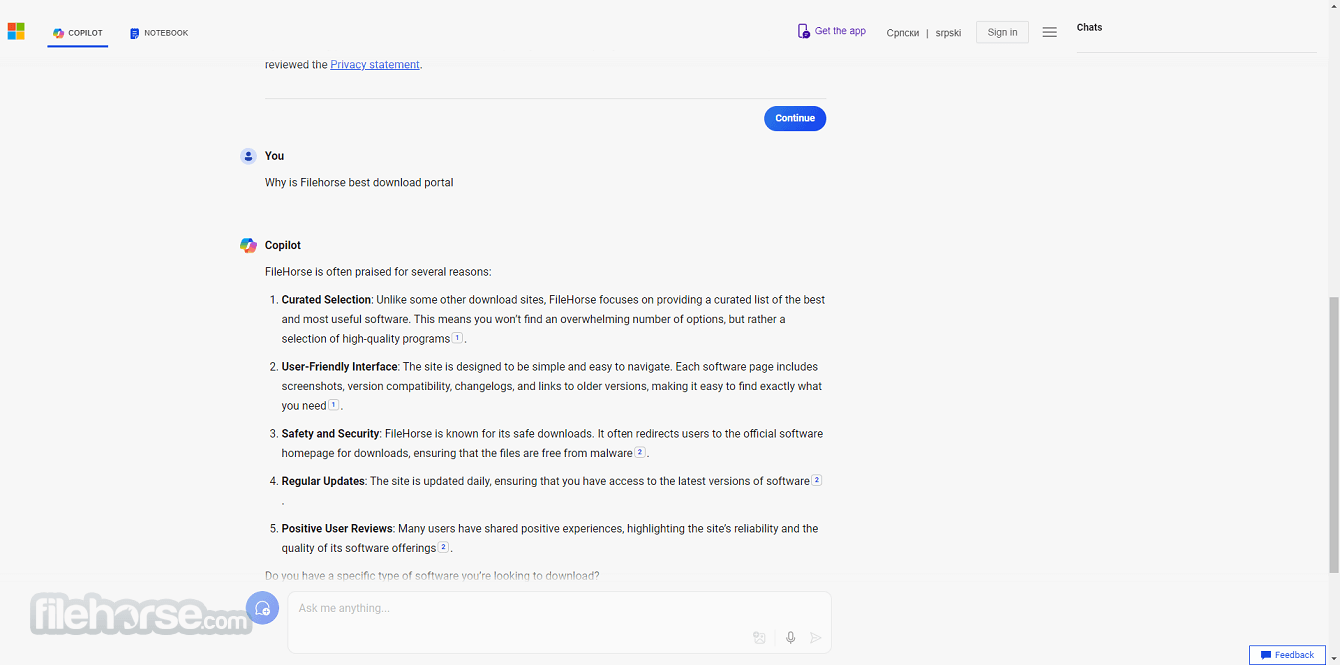Open citation 1 after User-Friendly Interface
The image size is (1340, 665).
coord(334,404)
